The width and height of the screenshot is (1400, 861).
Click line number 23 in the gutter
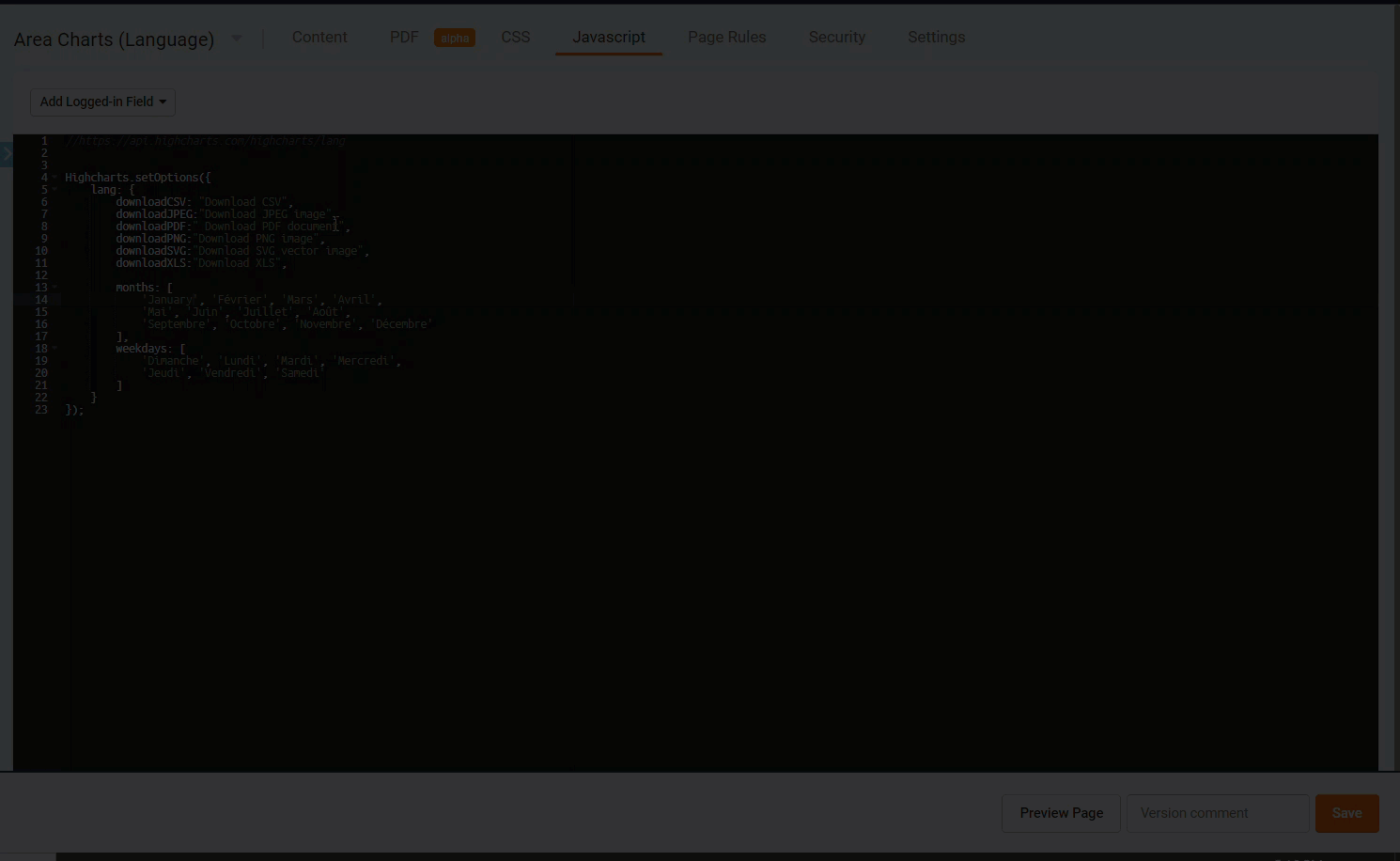[x=41, y=410]
